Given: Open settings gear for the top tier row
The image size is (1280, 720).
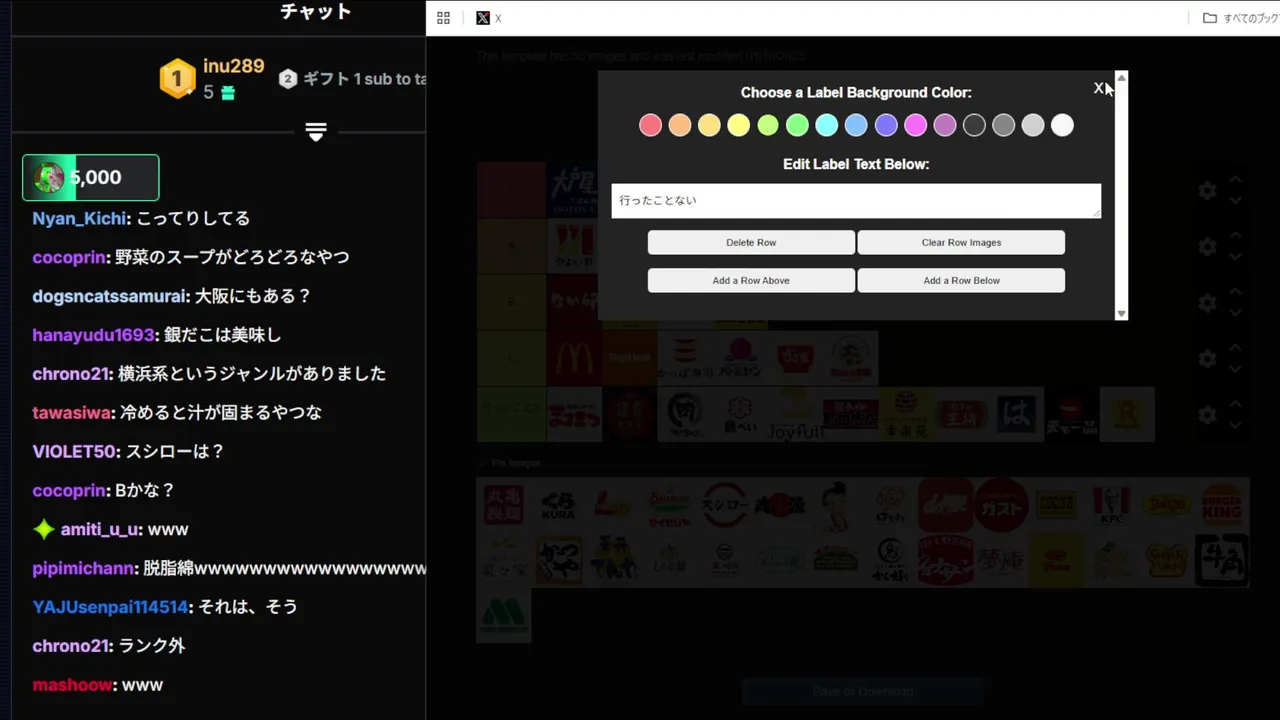Looking at the screenshot, I should [1207, 190].
